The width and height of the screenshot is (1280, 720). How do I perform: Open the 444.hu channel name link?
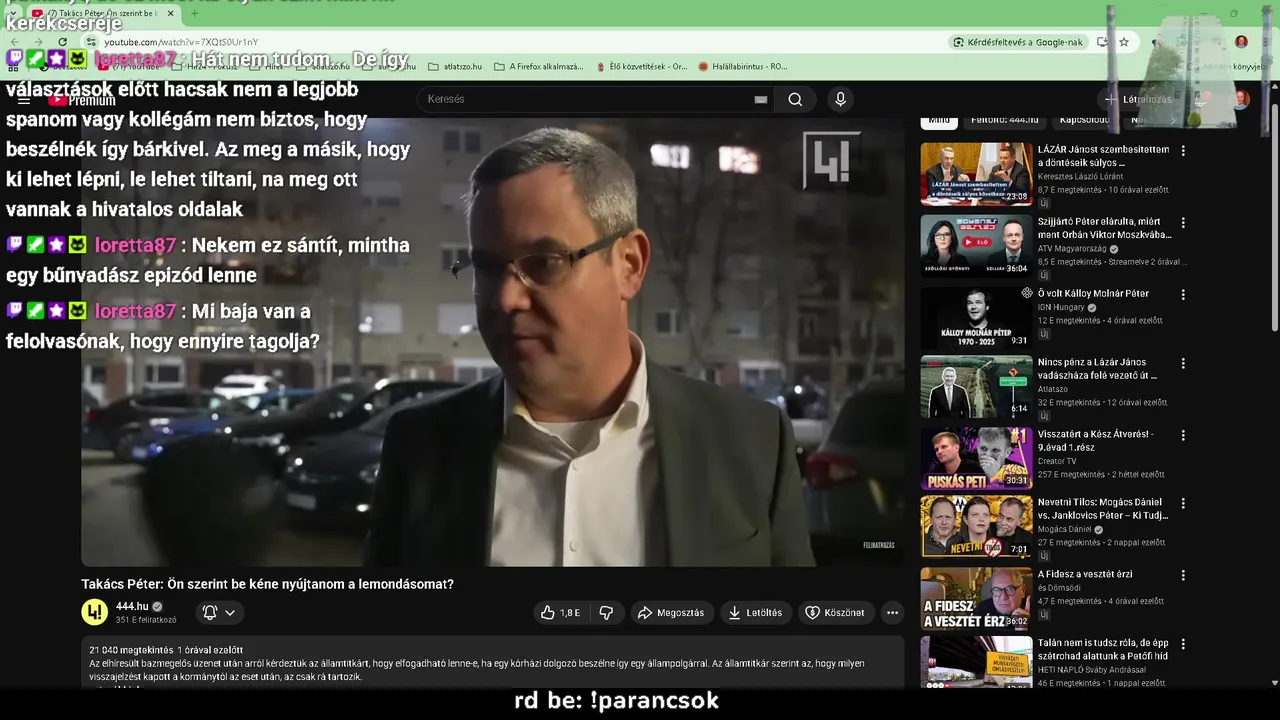coord(132,606)
